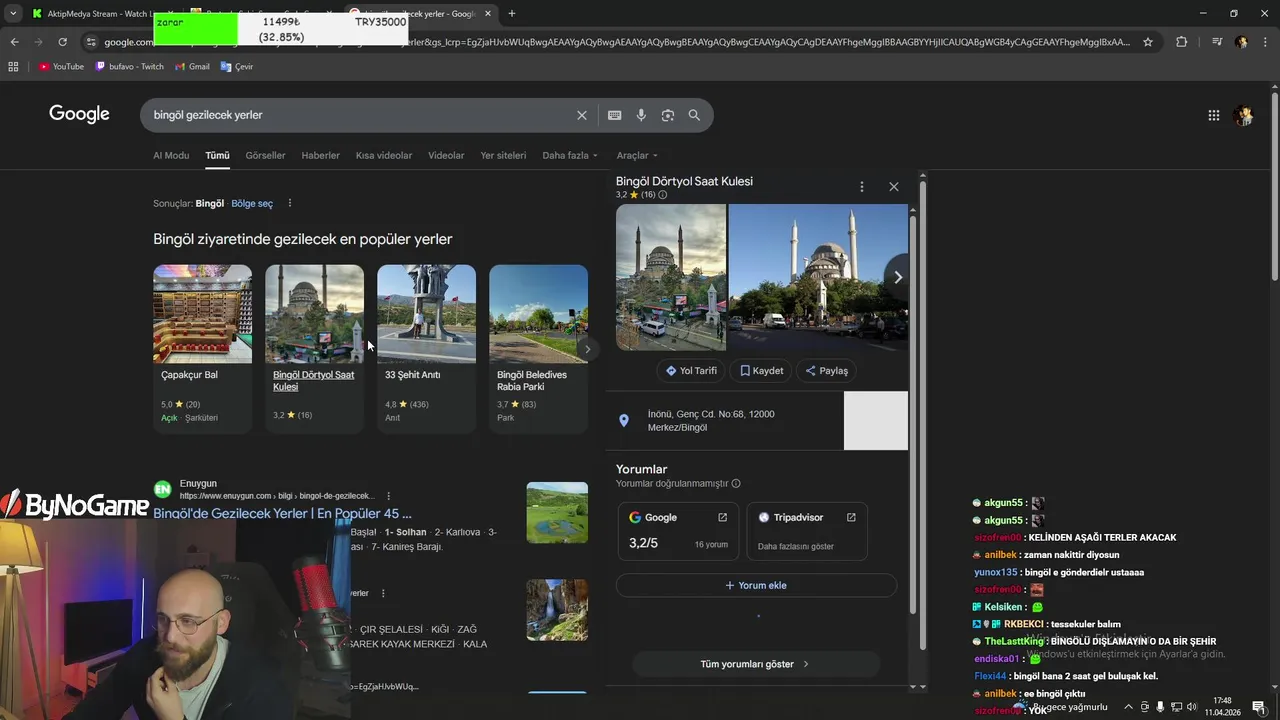Expand Tüm yorumları göster reviews

coord(755,664)
